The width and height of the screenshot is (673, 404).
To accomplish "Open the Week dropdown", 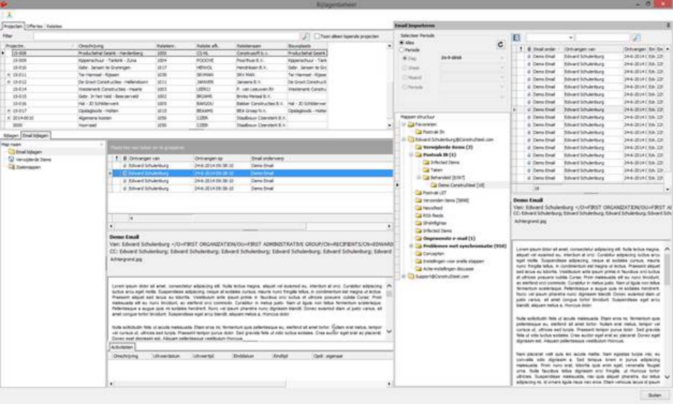I will pyautogui.click(x=502, y=68).
